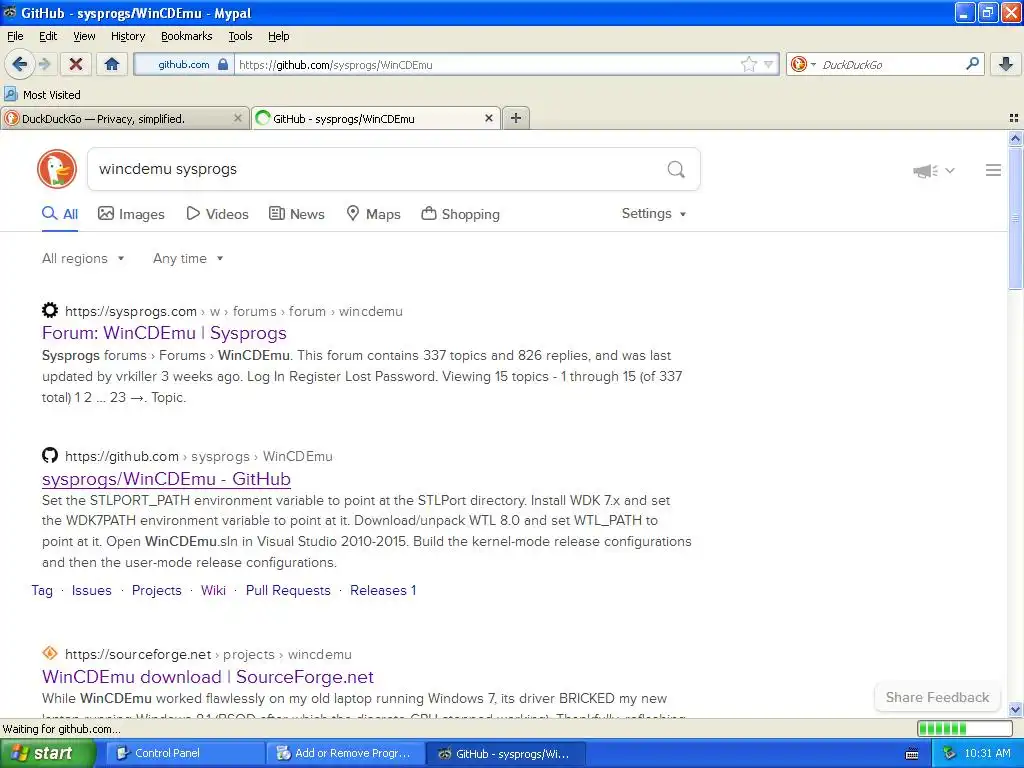Switch to Shopping results

(460, 214)
